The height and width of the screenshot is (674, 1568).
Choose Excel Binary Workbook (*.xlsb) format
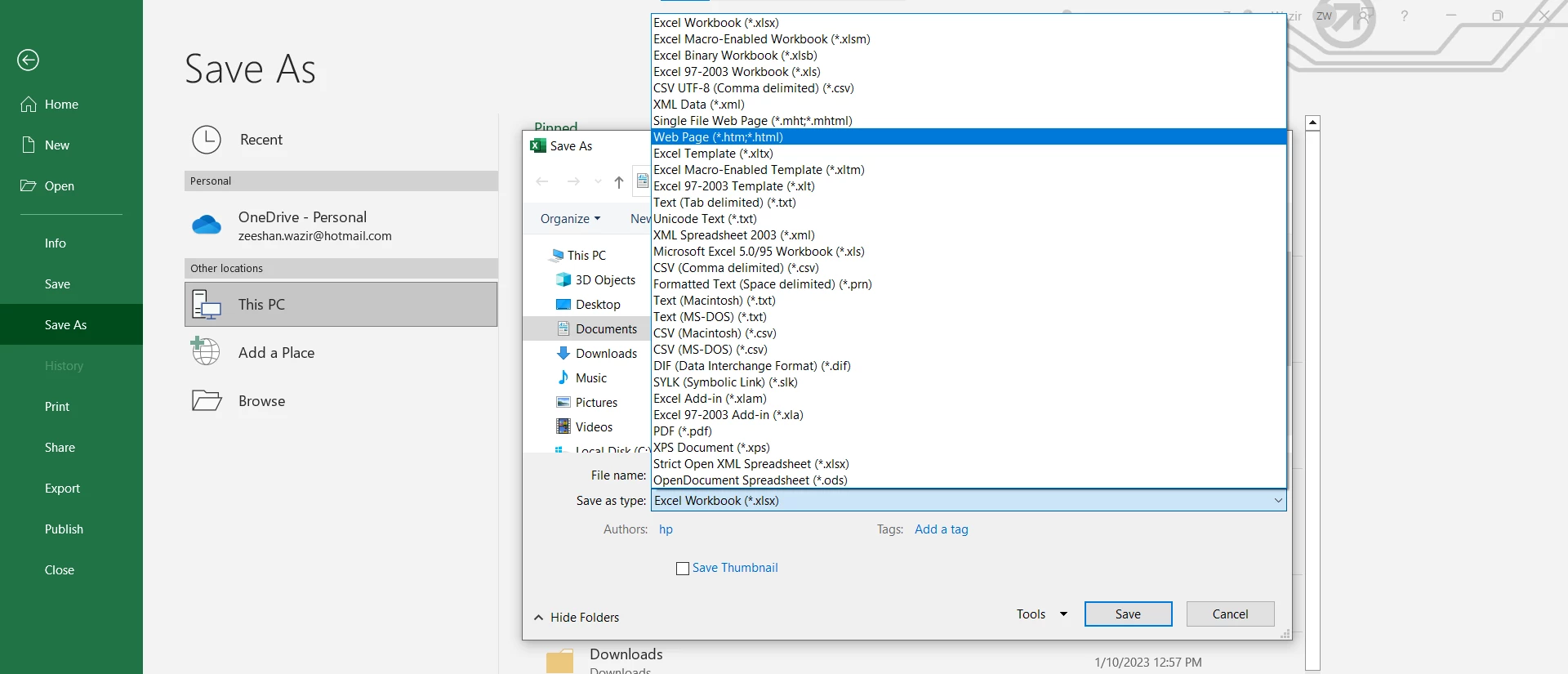point(969,56)
